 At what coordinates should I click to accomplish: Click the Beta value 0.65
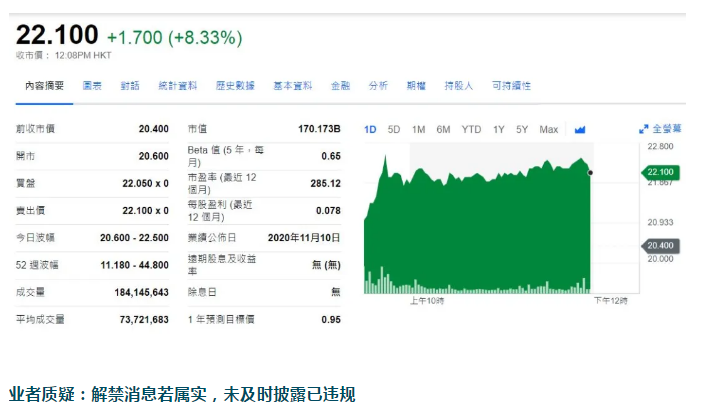coord(331,156)
